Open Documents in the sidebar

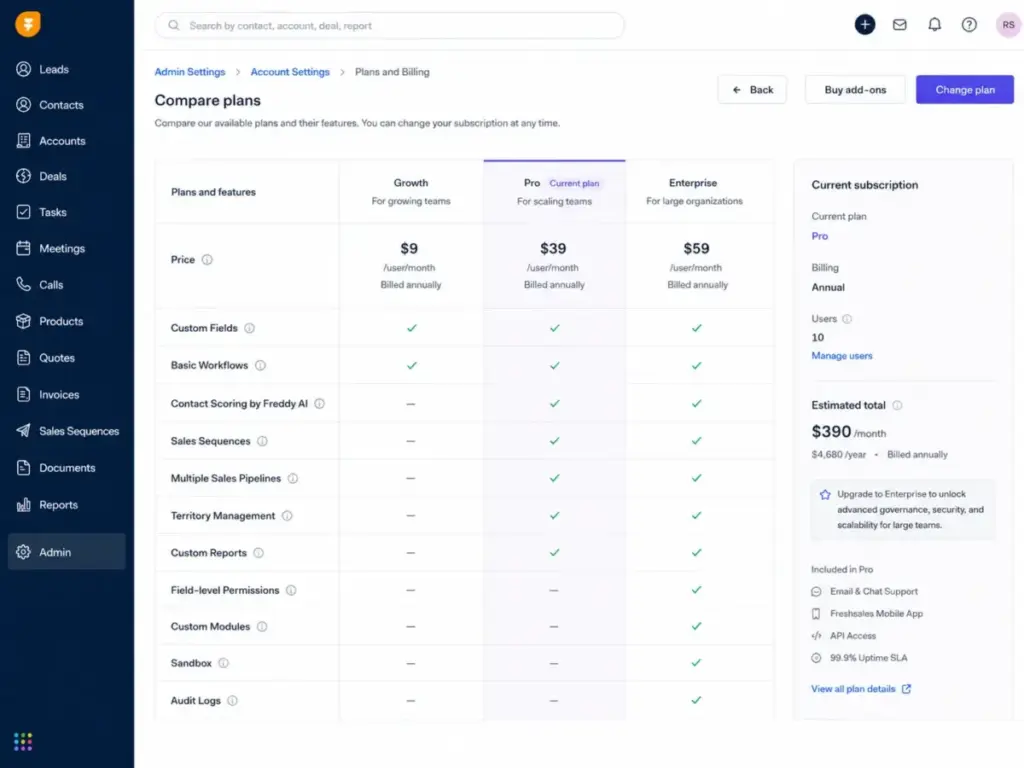point(67,468)
